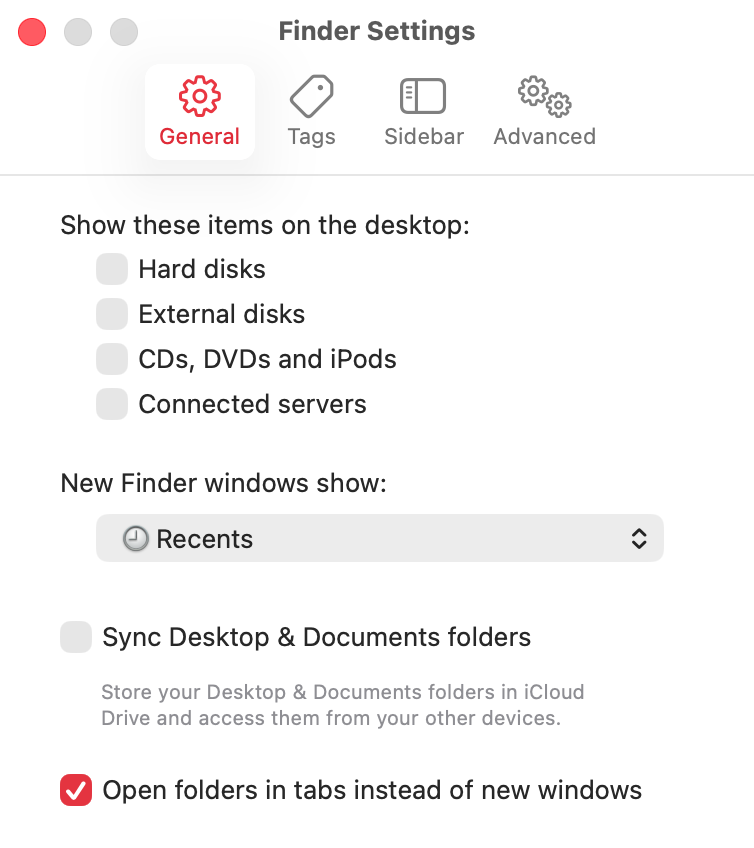This screenshot has height=848, width=754.
Task: Select the Tags settings icon
Action: pos(311,110)
